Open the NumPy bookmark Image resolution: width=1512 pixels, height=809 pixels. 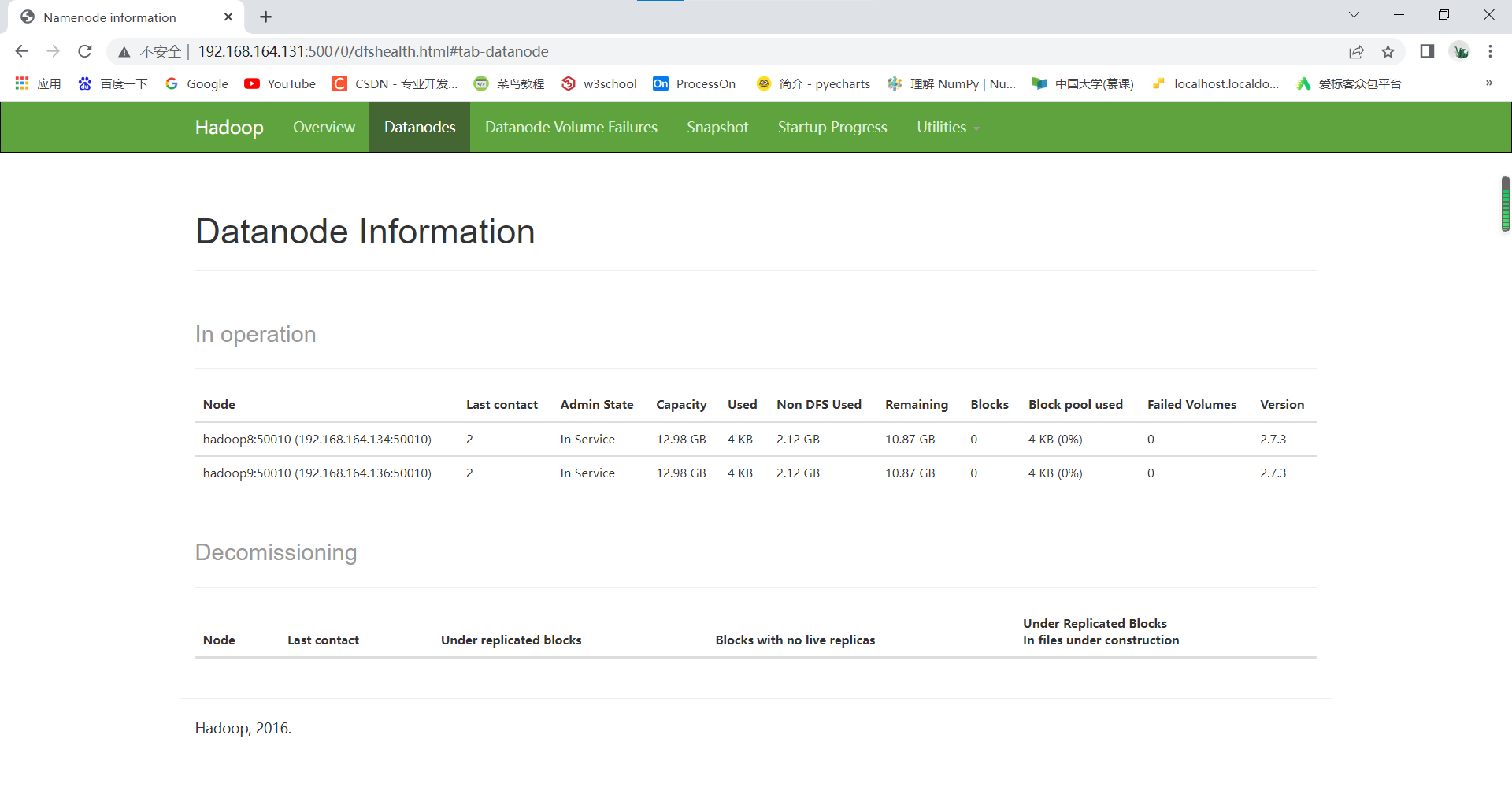(951, 83)
